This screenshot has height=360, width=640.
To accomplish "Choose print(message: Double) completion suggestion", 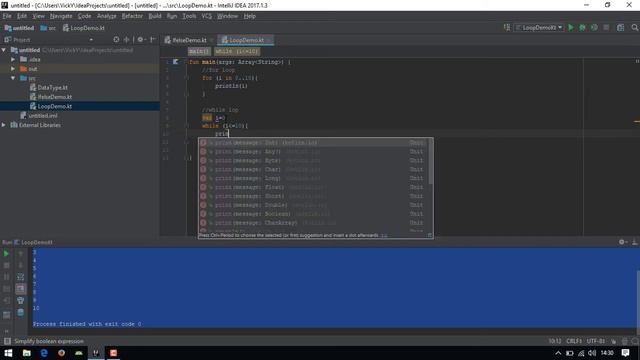I will (313, 205).
